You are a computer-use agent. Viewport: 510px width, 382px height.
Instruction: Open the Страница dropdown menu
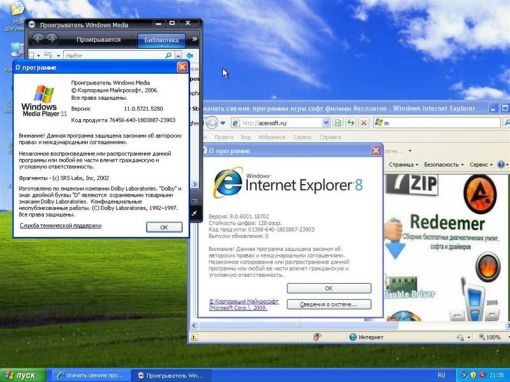click(403, 165)
